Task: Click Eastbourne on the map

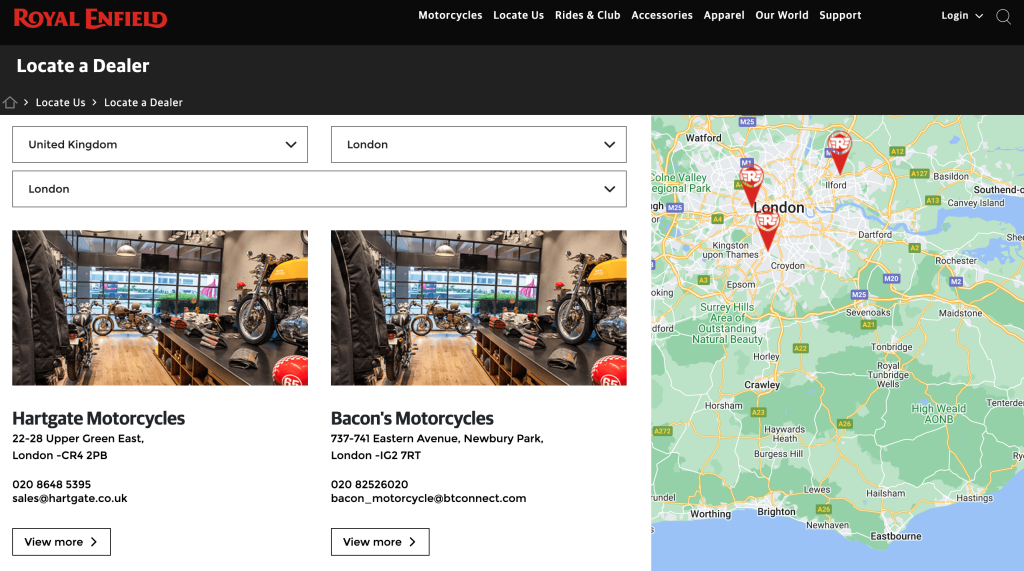Action: (895, 536)
